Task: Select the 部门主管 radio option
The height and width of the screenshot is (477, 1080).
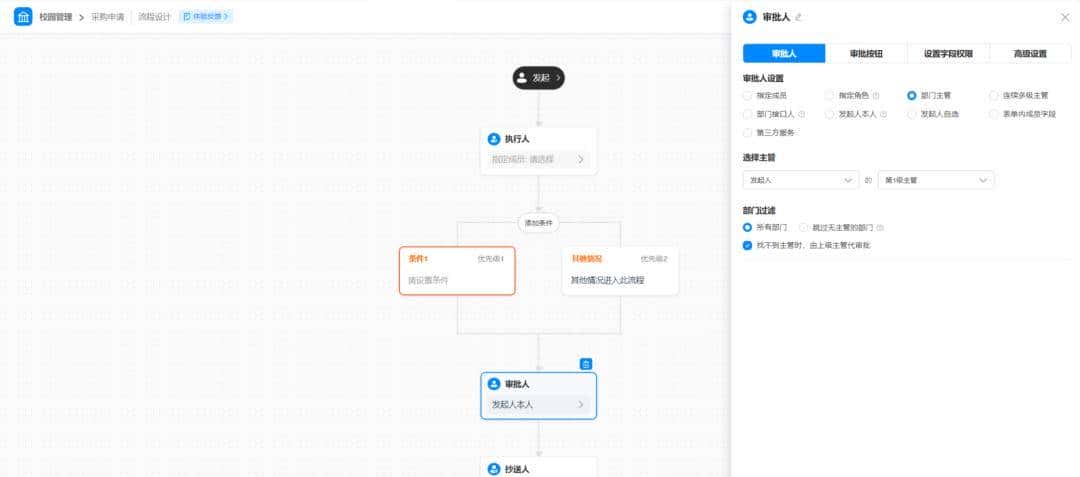Action: pyautogui.click(x=911, y=96)
